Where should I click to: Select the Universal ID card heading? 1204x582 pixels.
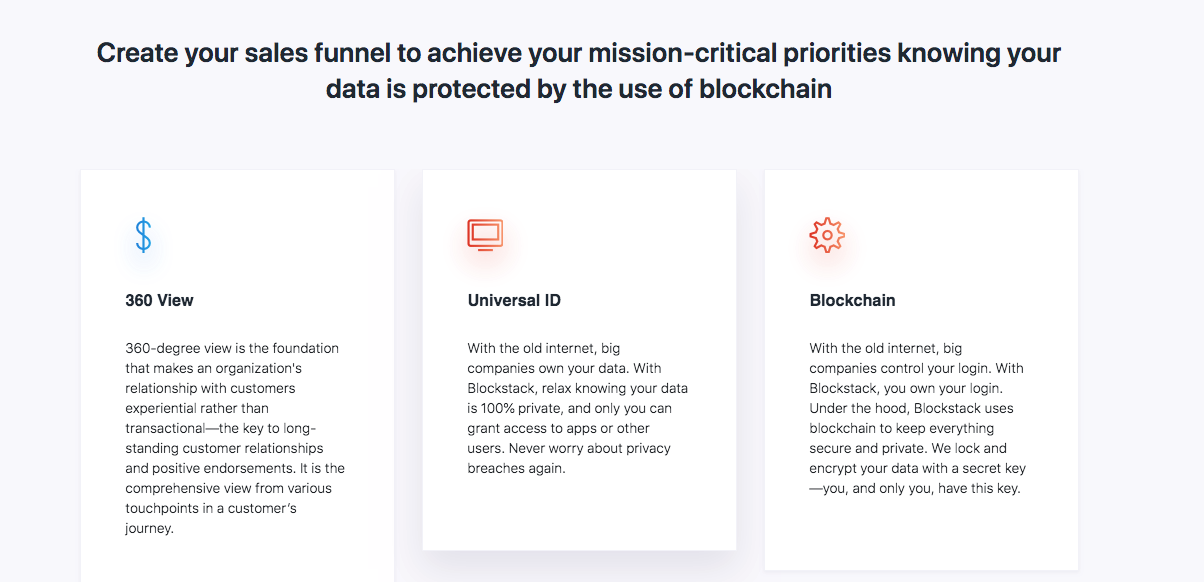tap(514, 300)
